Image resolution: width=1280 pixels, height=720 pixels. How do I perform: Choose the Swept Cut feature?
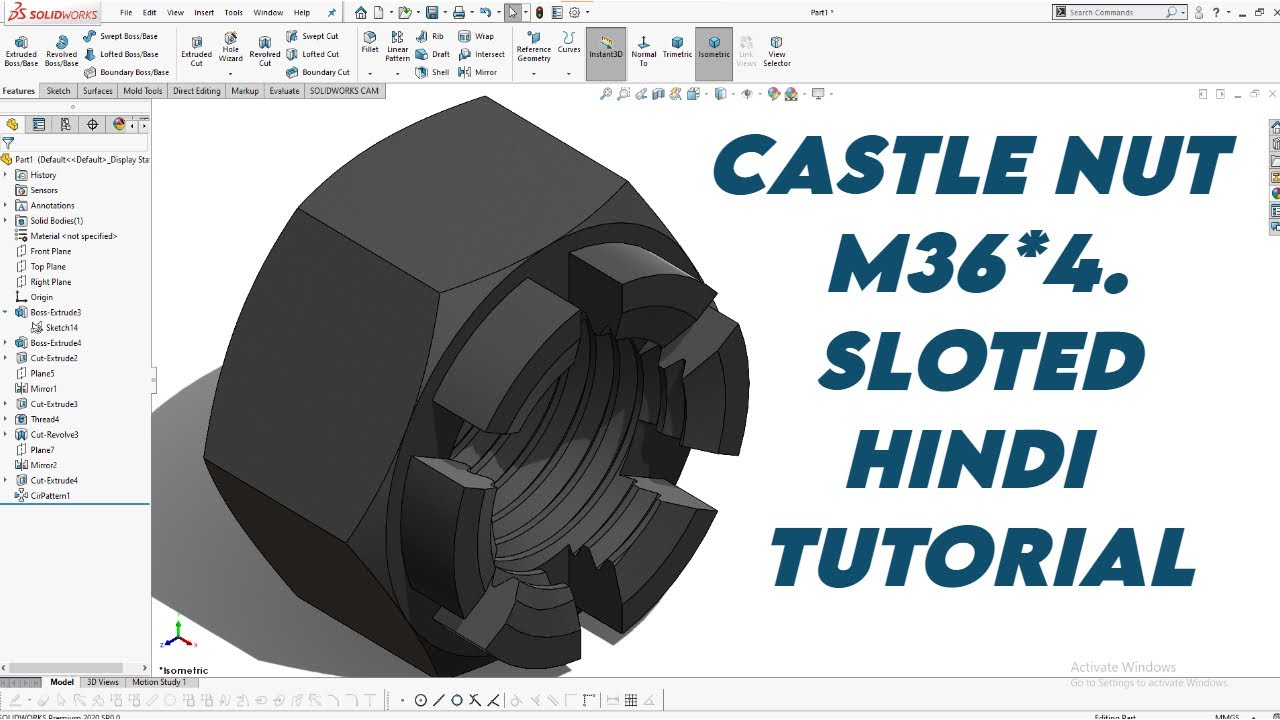[x=312, y=36]
